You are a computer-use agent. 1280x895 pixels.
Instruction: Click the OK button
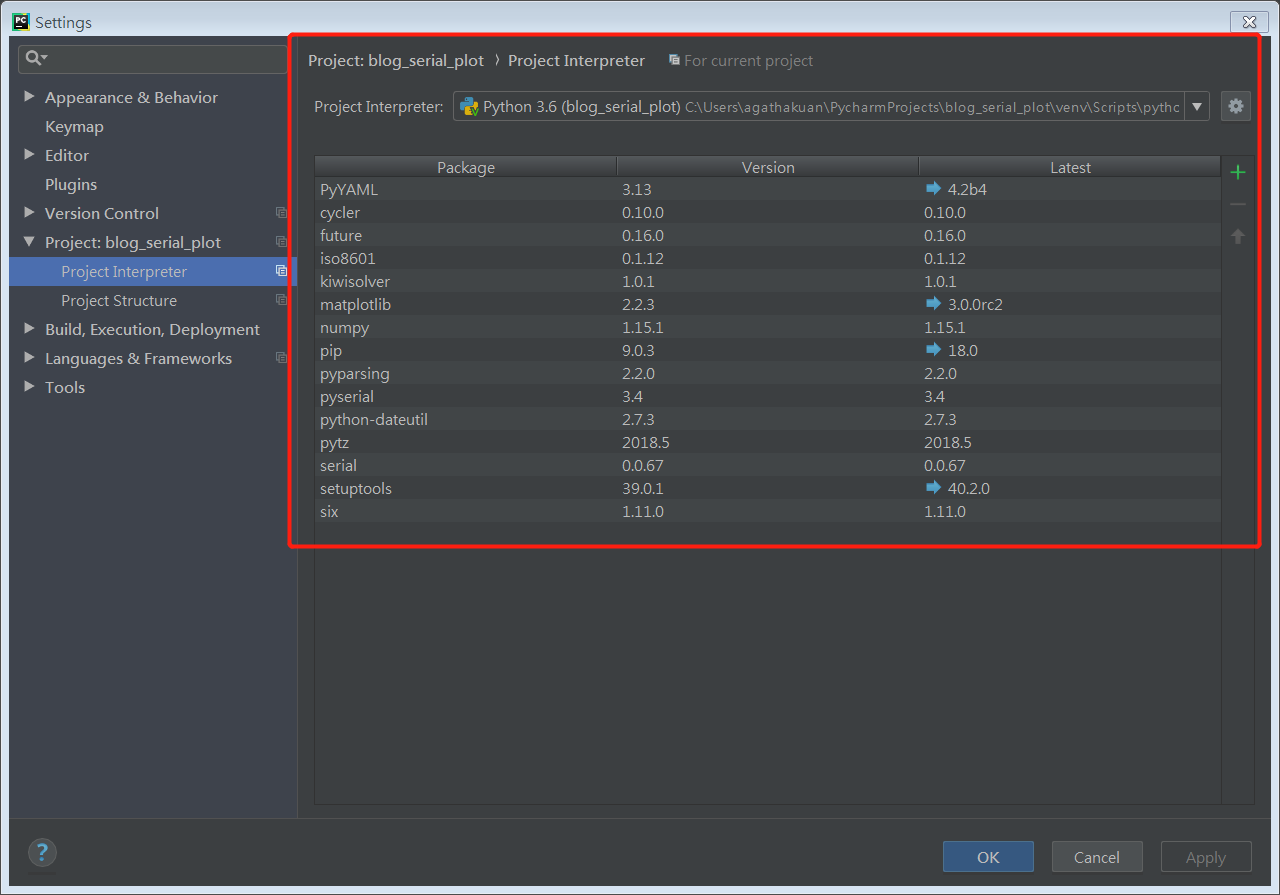coord(988,857)
